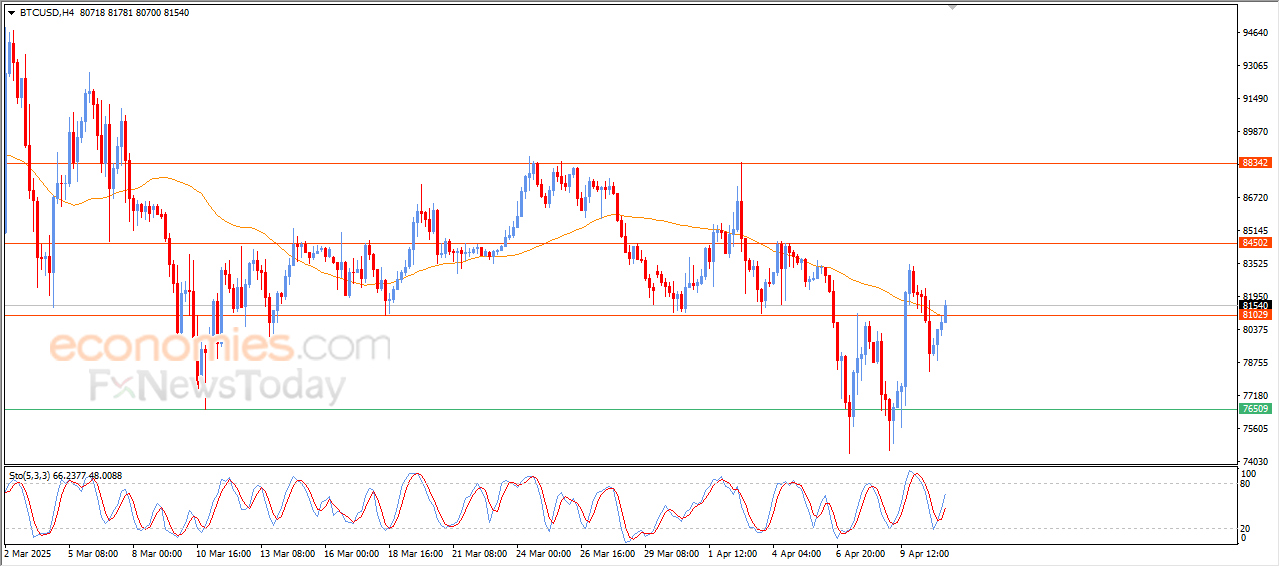Click the 94640 price axis value

click(1255, 32)
